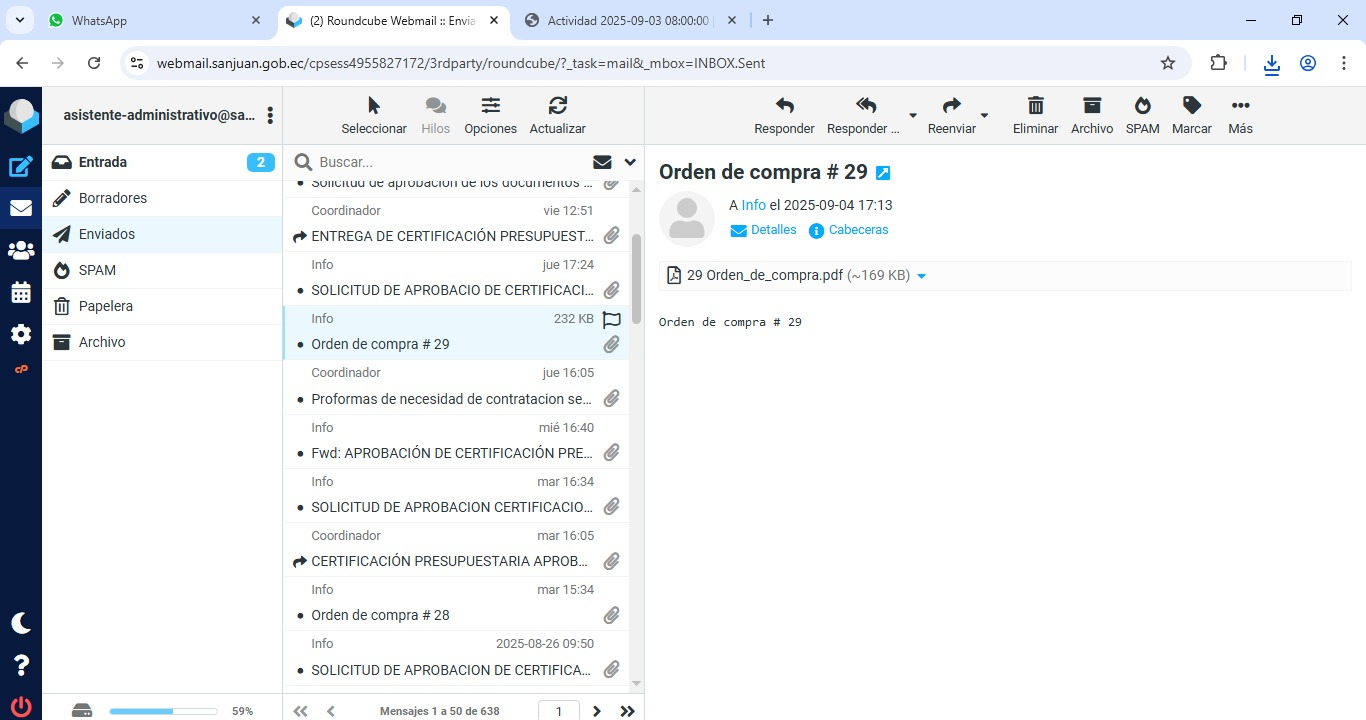The height and width of the screenshot is (720, 1366).
Task: Click the compose new message icon
Action: [21, 167]
